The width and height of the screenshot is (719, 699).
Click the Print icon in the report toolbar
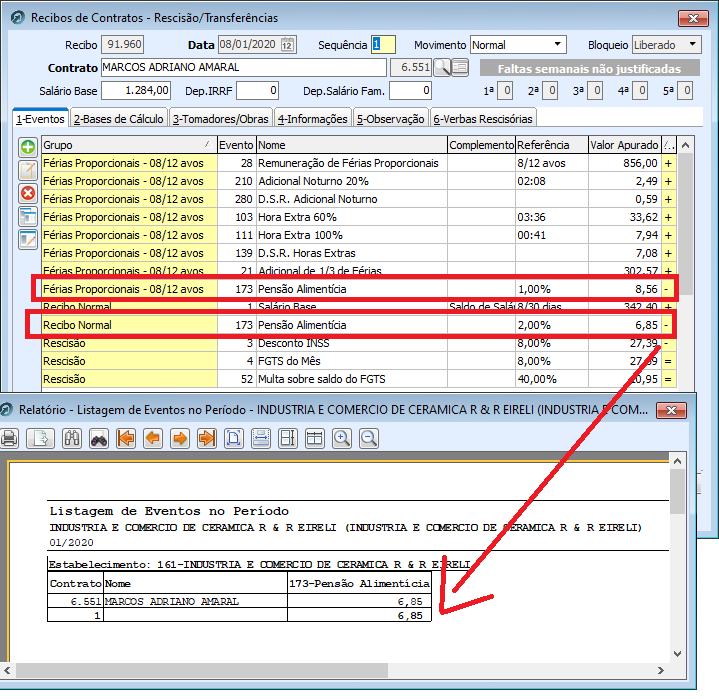point(9,438)
